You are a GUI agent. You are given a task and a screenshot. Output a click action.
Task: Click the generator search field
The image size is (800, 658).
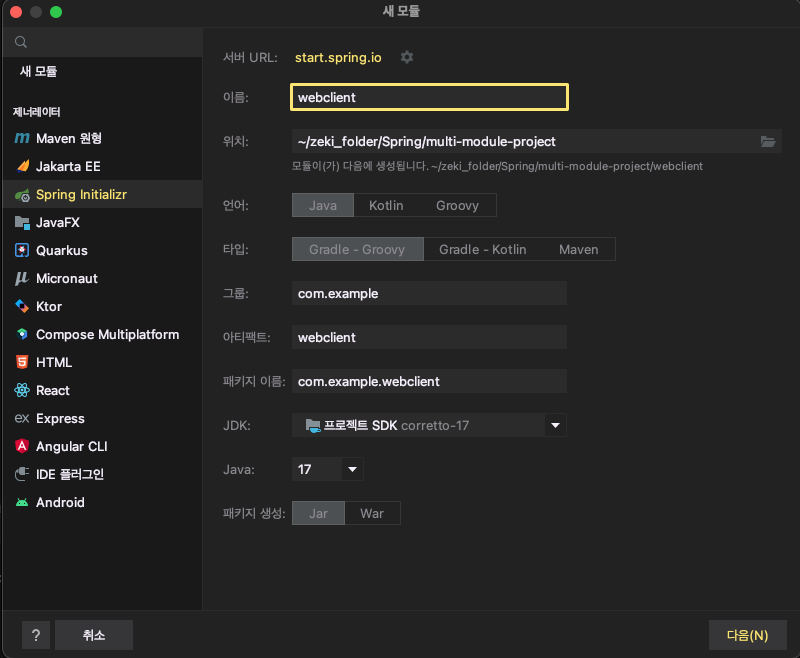coord(103,42)
